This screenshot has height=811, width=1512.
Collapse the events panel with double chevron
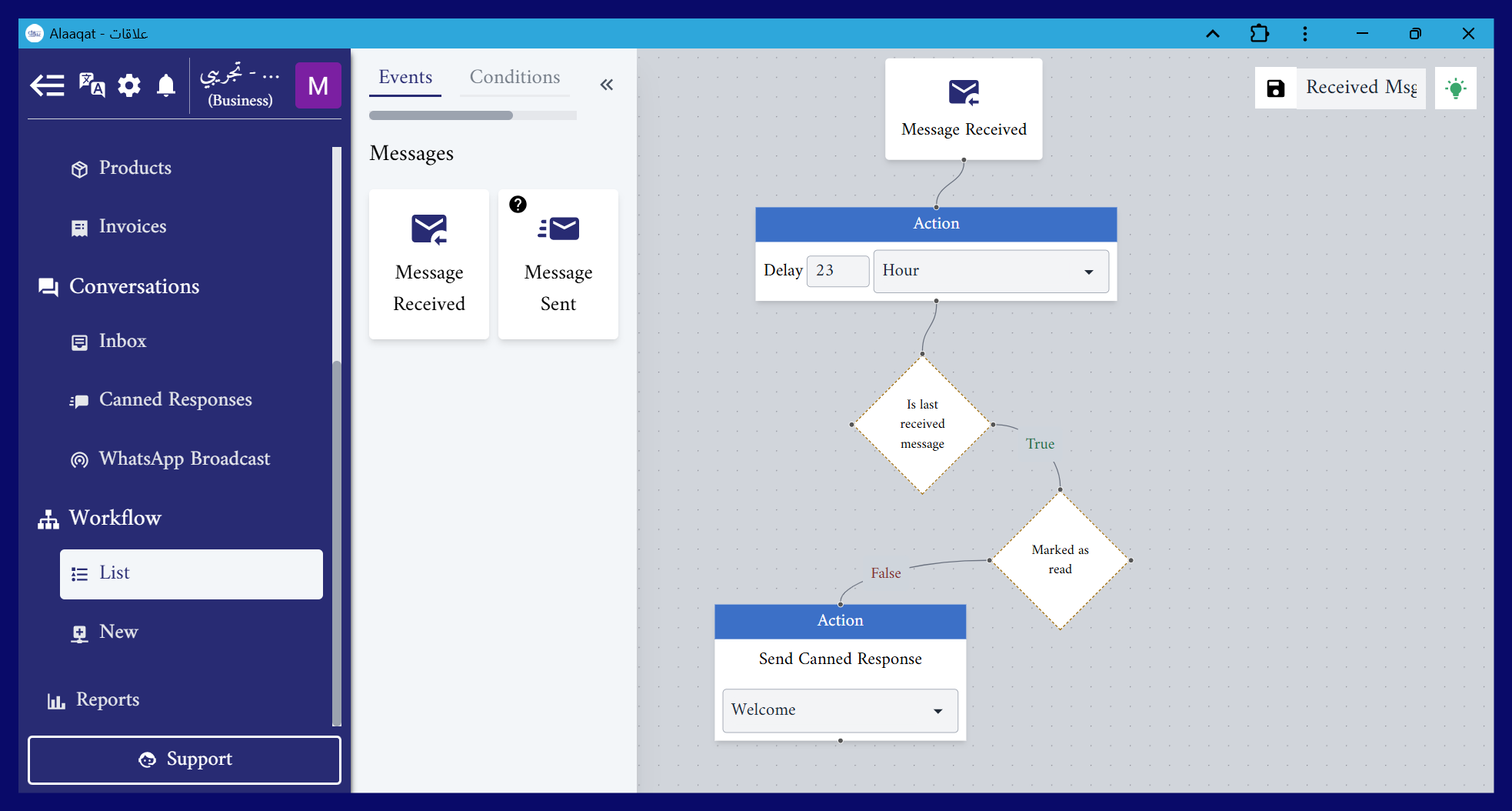[606, 85]
